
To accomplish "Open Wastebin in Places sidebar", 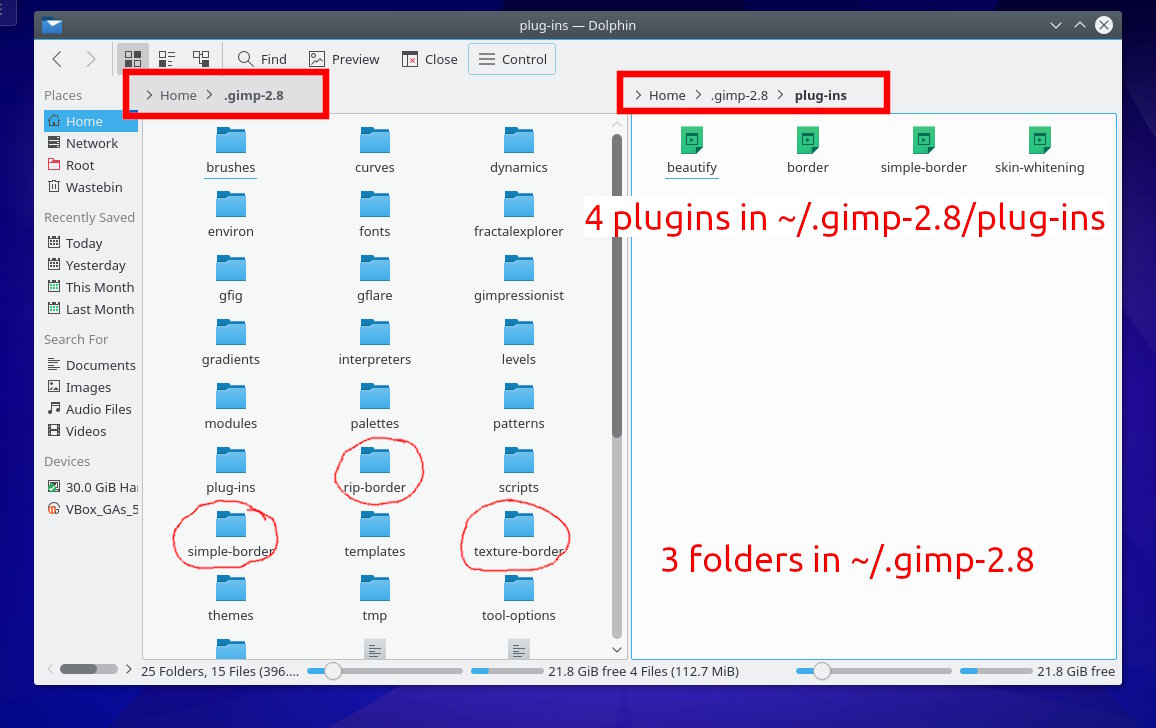I will click(91, 187).
